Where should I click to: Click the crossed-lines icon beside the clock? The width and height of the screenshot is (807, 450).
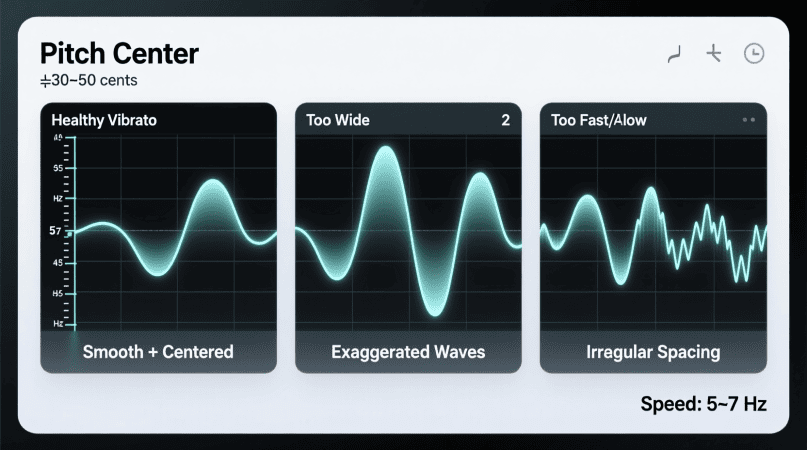(713, 54)
